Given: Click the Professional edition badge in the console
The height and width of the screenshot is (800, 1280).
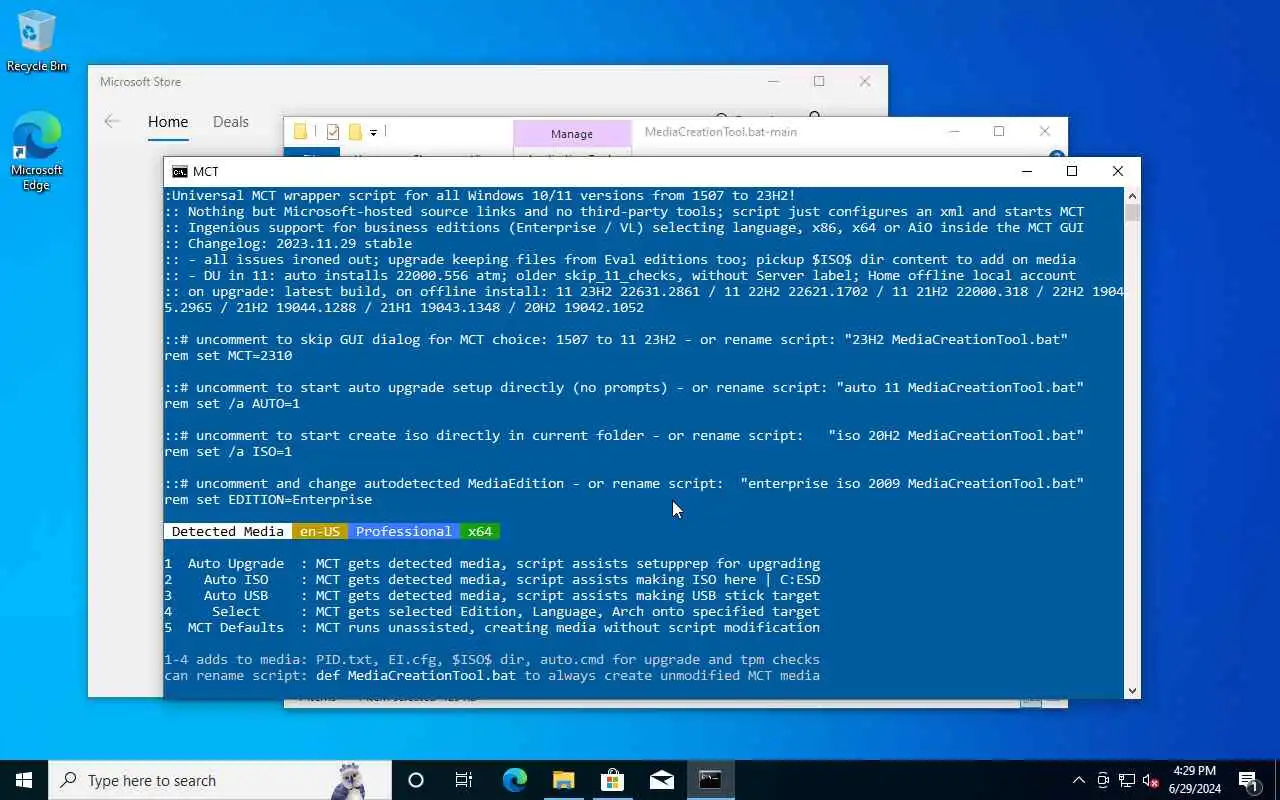Looking at the screenshot, I should [404, 532].
